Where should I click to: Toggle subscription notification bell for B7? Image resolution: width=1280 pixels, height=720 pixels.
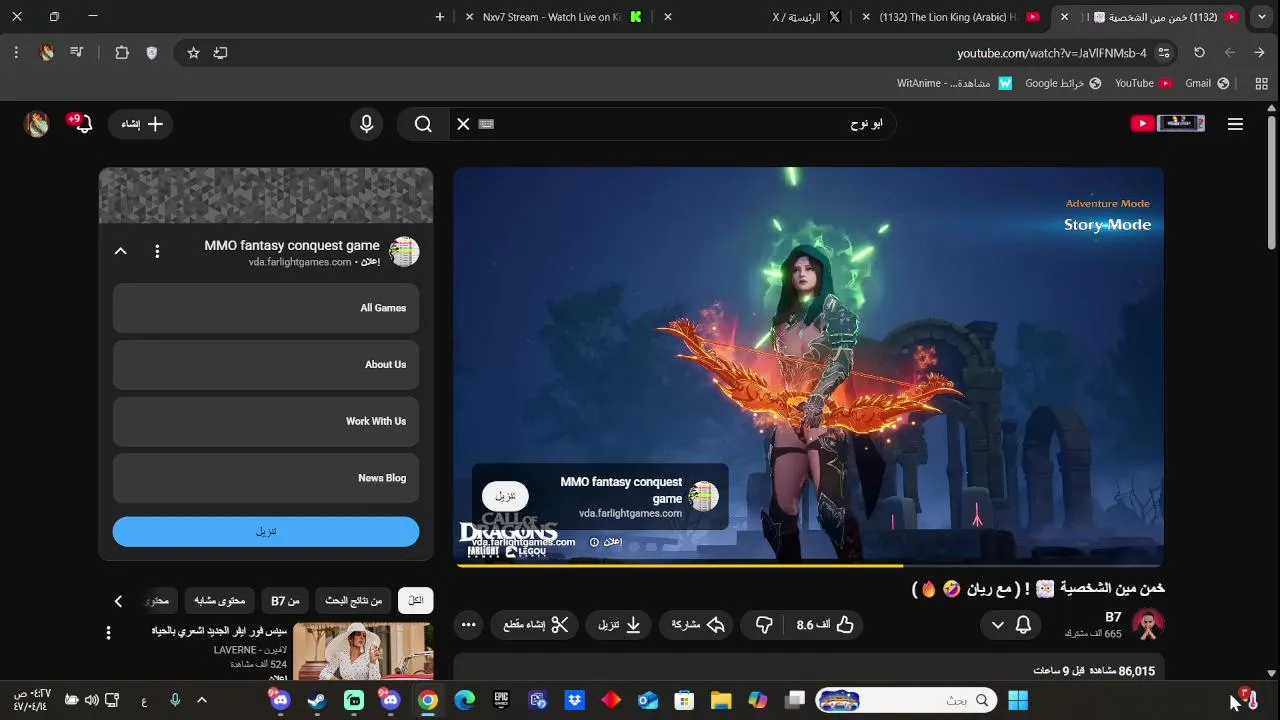tap(1023, 625)
